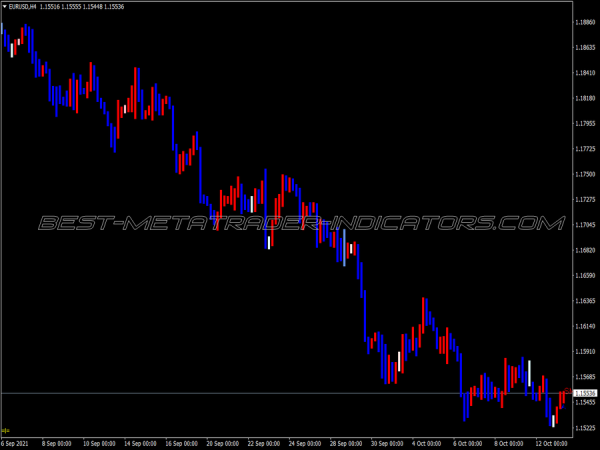Click the 1.16365 price scale label
The image size is (600, 450).
point(585,301)
